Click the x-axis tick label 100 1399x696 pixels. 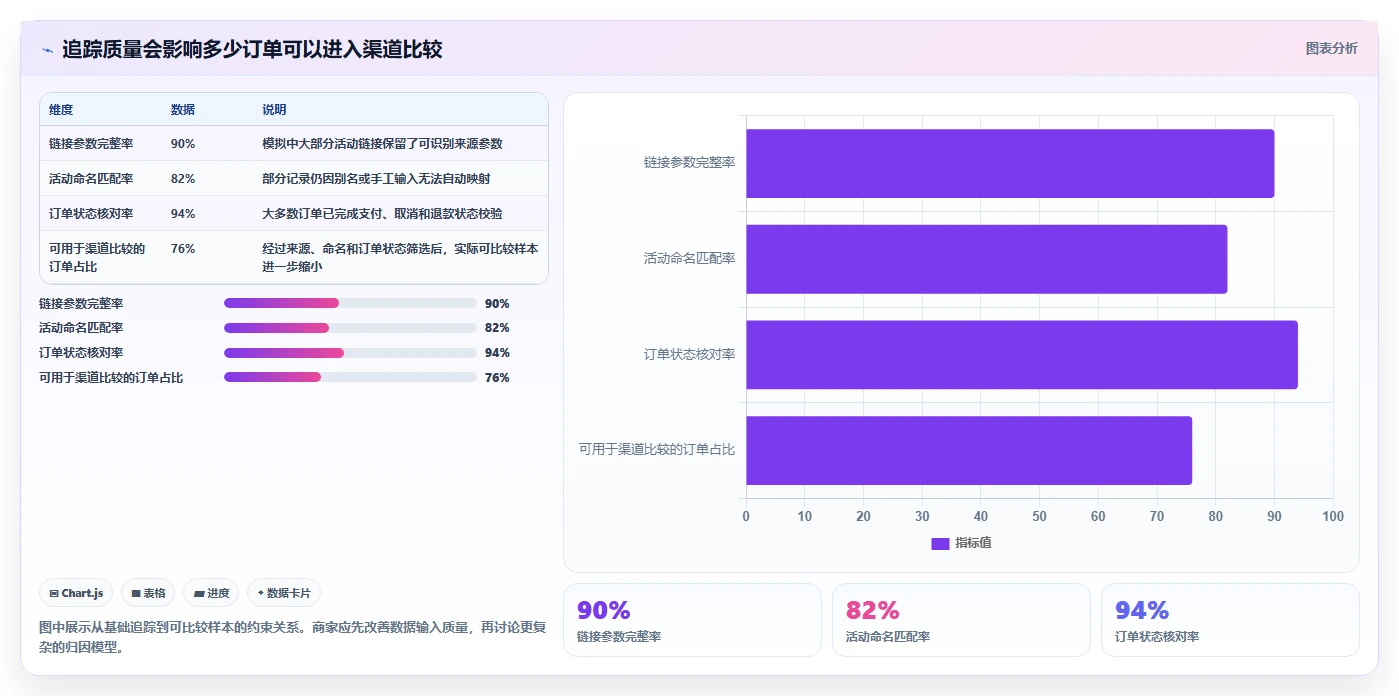1333,516
